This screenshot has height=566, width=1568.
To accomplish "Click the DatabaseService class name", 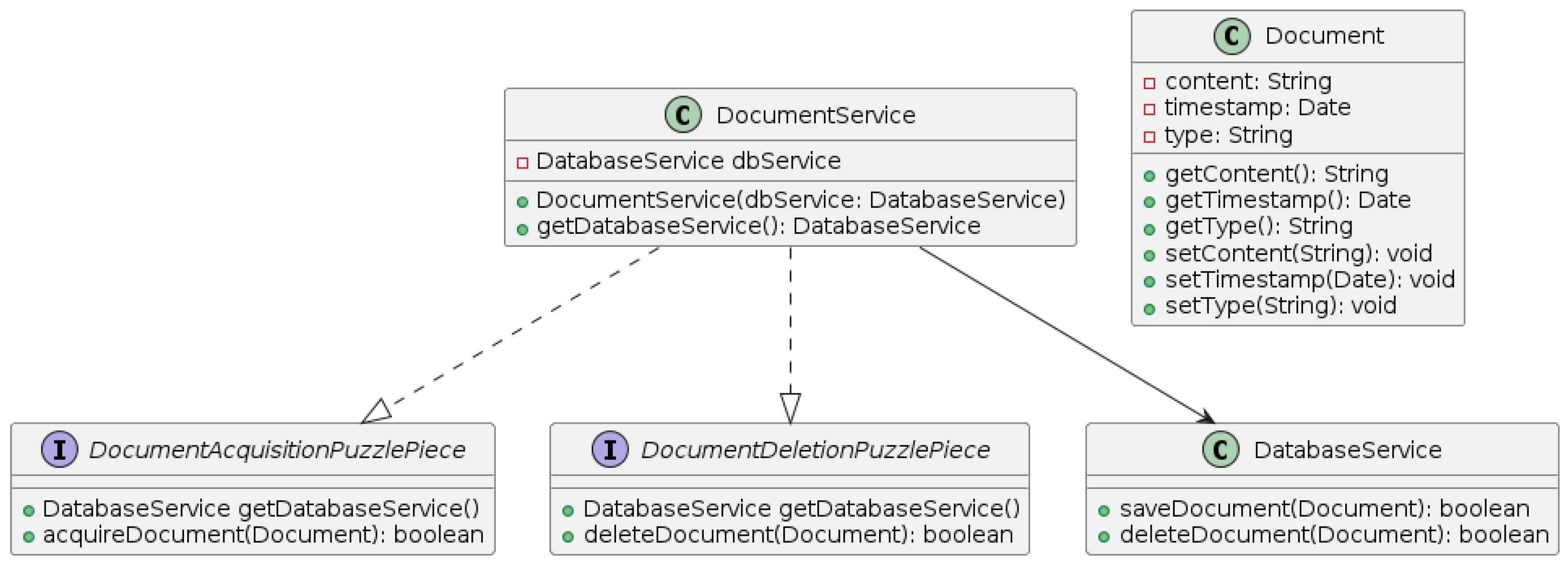I will [x=1347, y=450].
